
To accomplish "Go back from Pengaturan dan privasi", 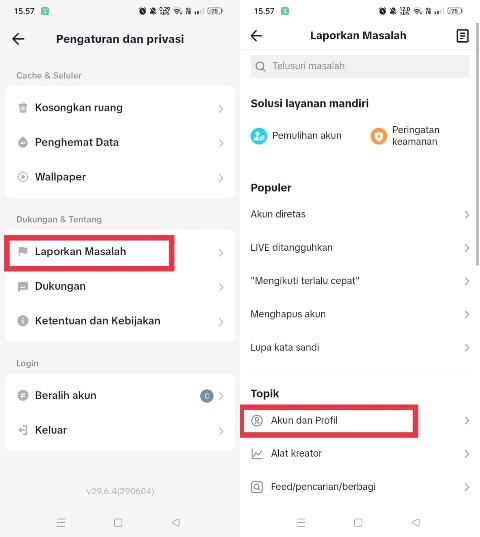I will coord(18,39).
